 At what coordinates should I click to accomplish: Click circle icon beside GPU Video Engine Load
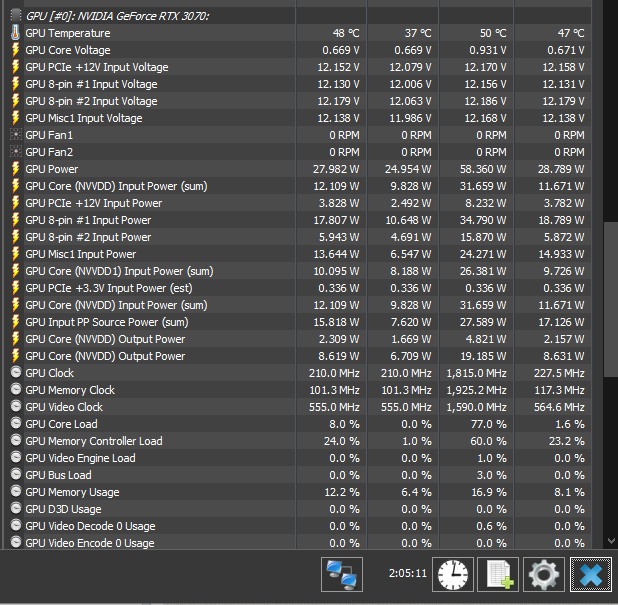click(x=16, y=457)
